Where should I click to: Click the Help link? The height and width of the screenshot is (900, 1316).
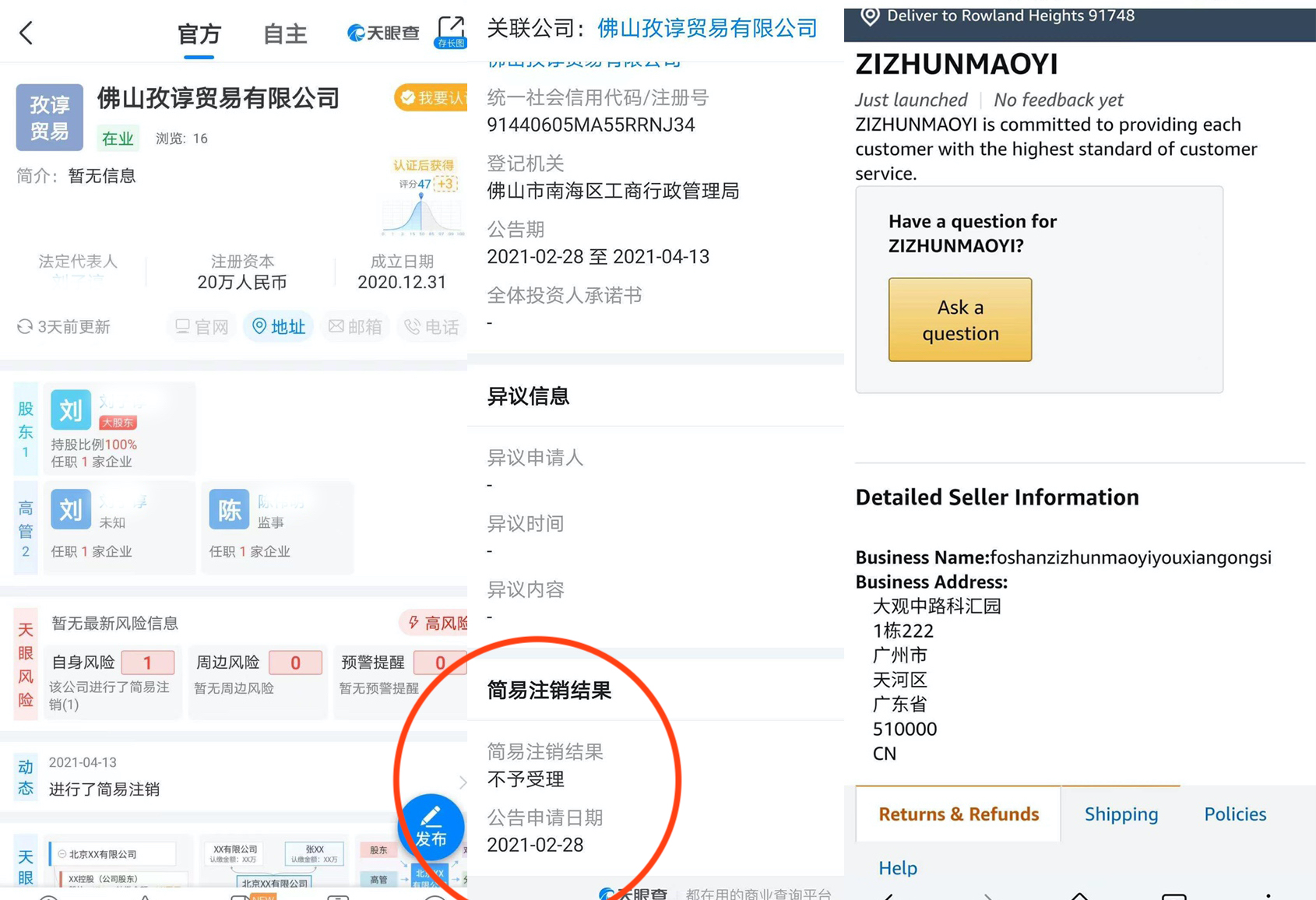898,868
